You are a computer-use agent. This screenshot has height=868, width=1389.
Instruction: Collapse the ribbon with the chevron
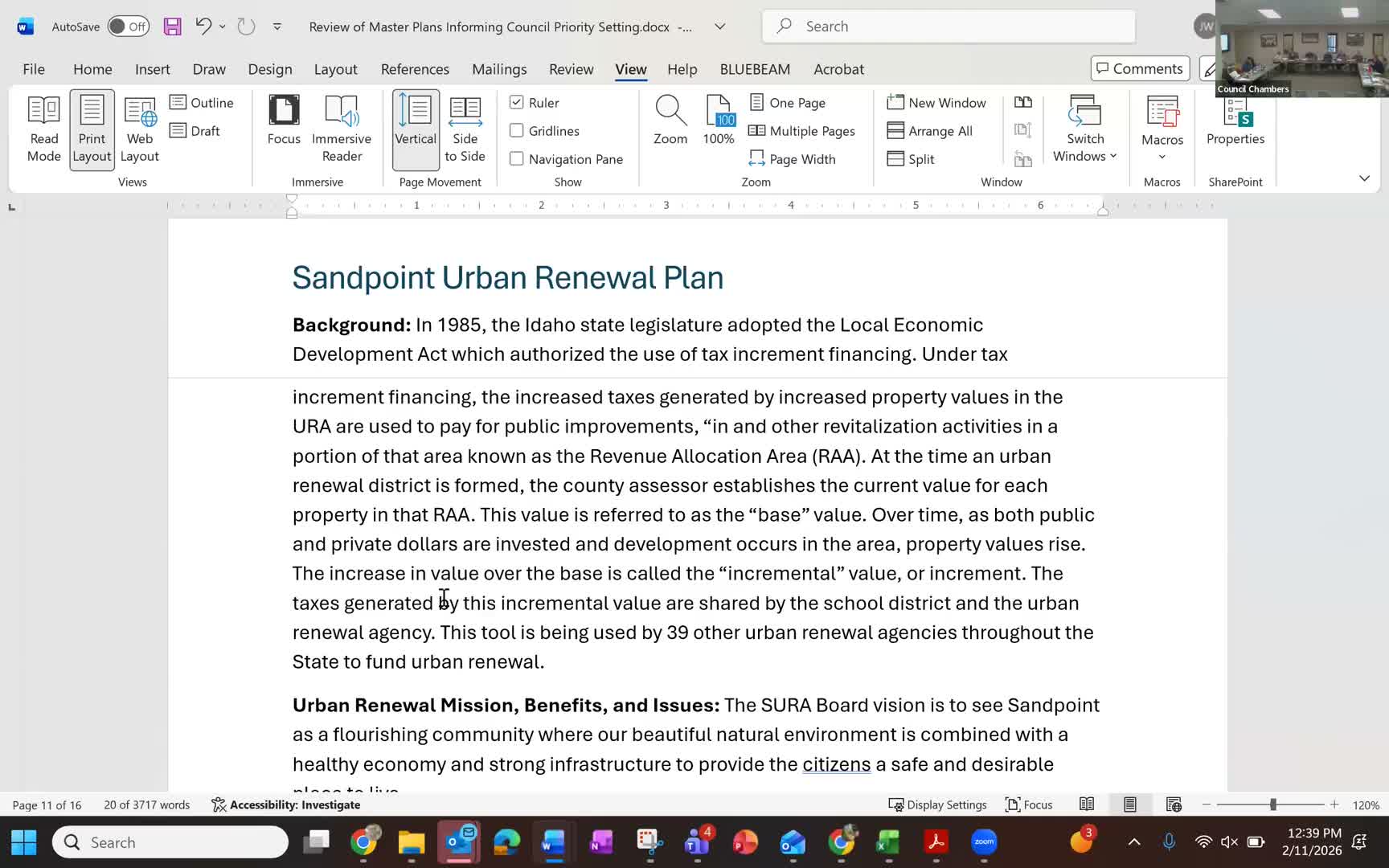click(1365, 178)
